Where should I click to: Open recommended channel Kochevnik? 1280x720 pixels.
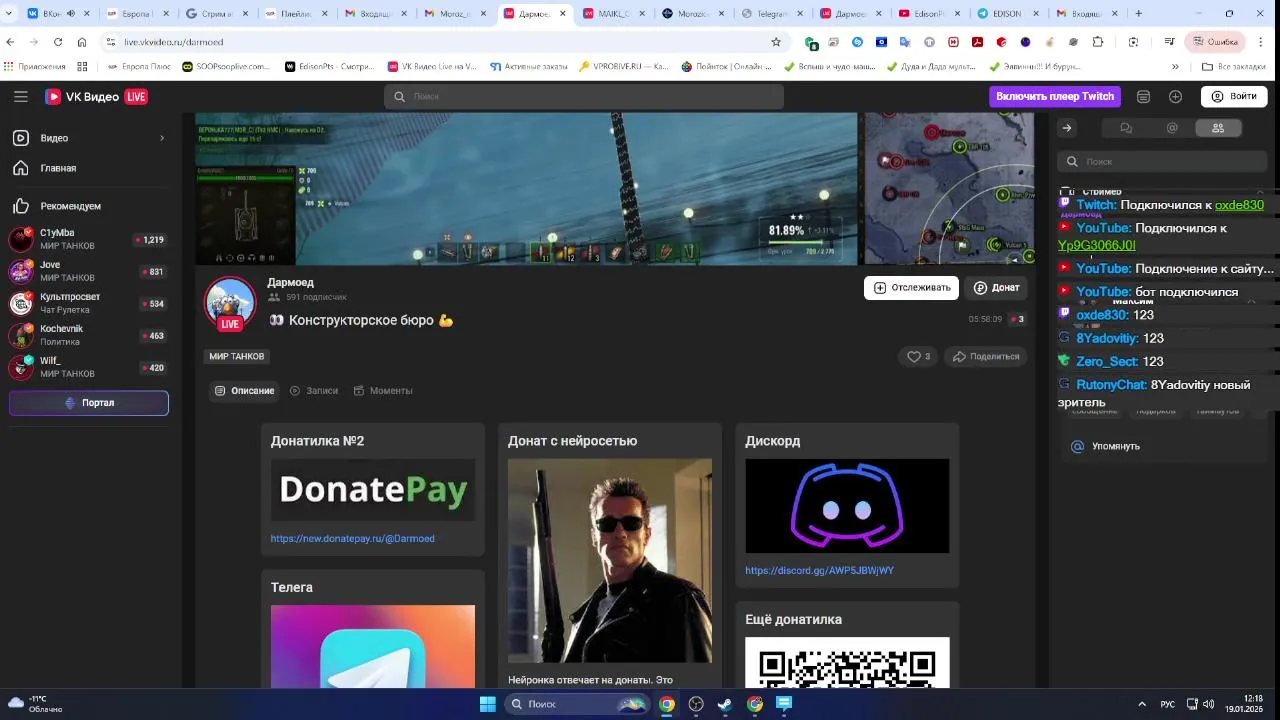tap(88, 335)
